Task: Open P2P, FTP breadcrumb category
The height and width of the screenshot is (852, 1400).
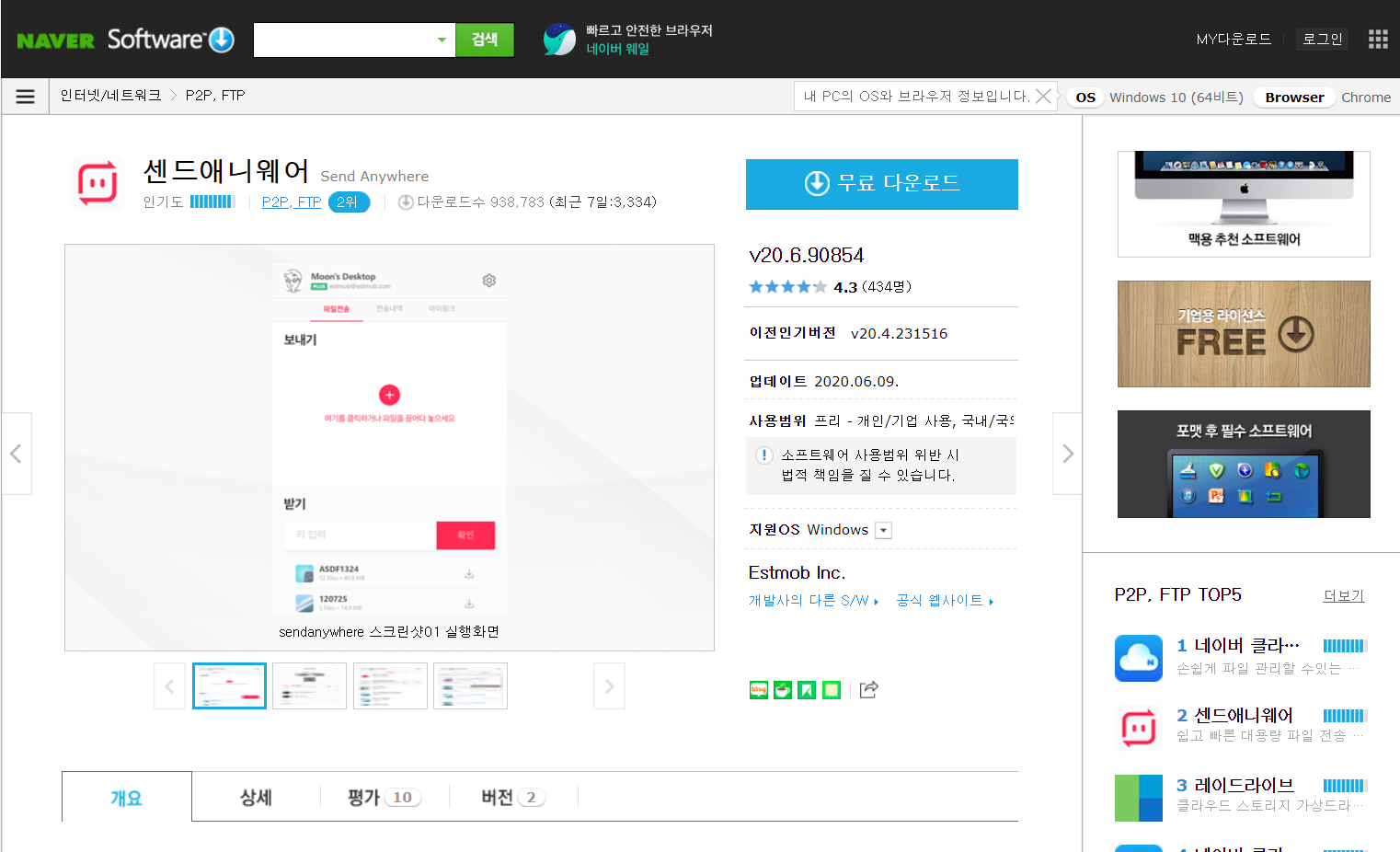Action: 215,96
